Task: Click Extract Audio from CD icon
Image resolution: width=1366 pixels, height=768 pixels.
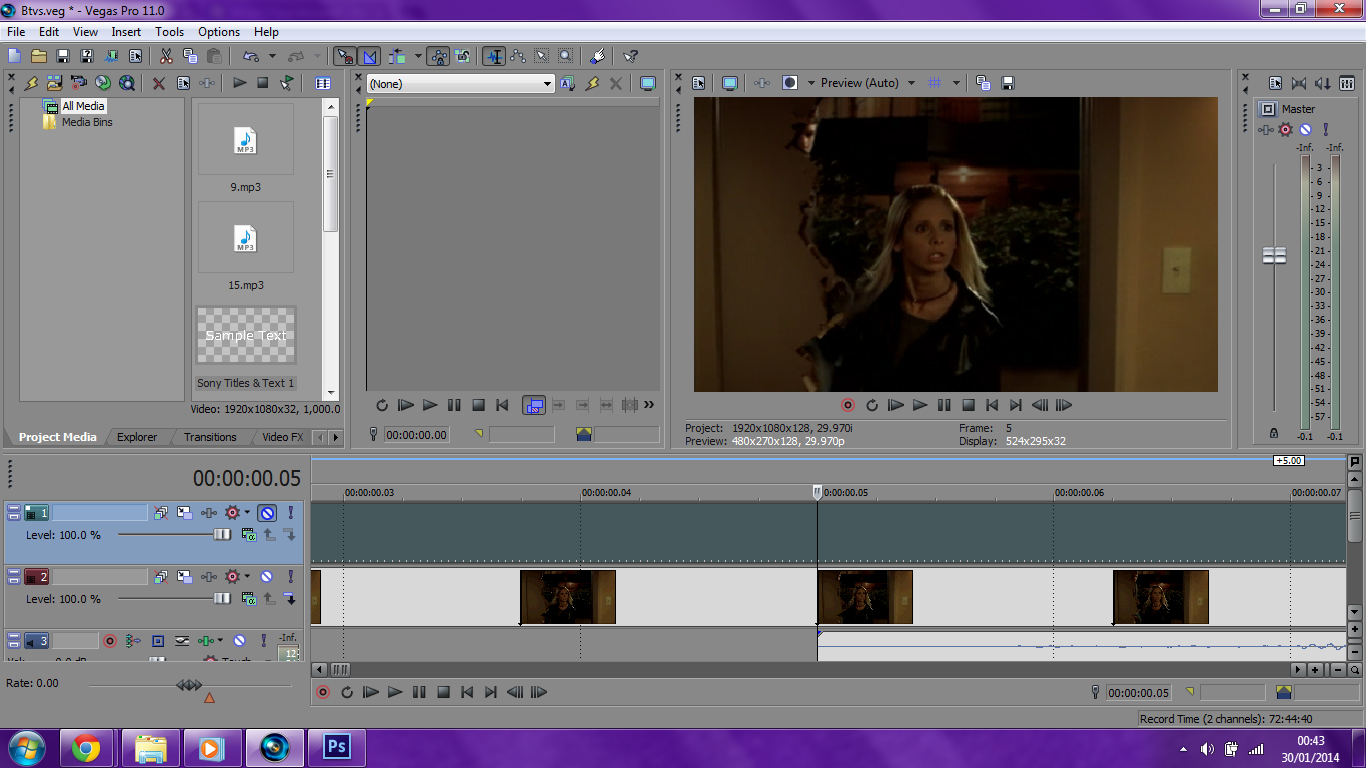Action: point(102,83)
